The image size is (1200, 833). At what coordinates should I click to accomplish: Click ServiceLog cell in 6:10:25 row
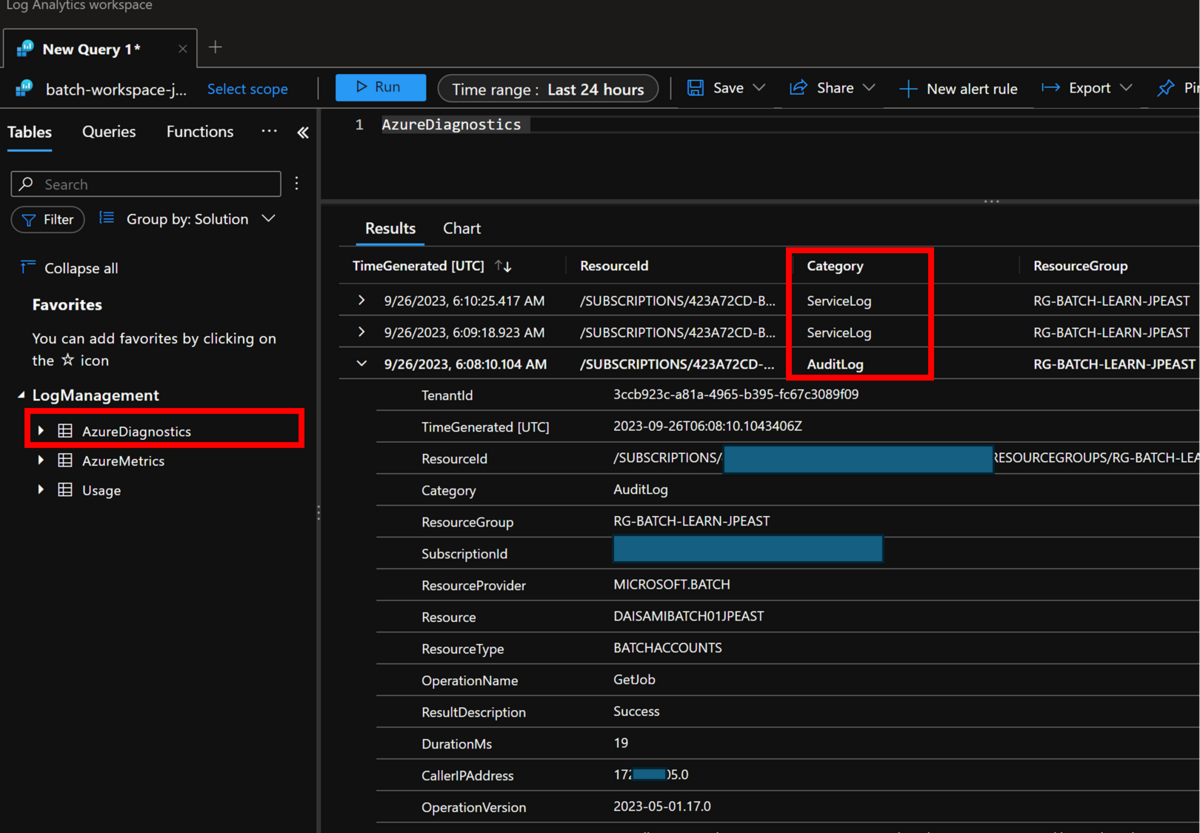click(x=839, y=300)
